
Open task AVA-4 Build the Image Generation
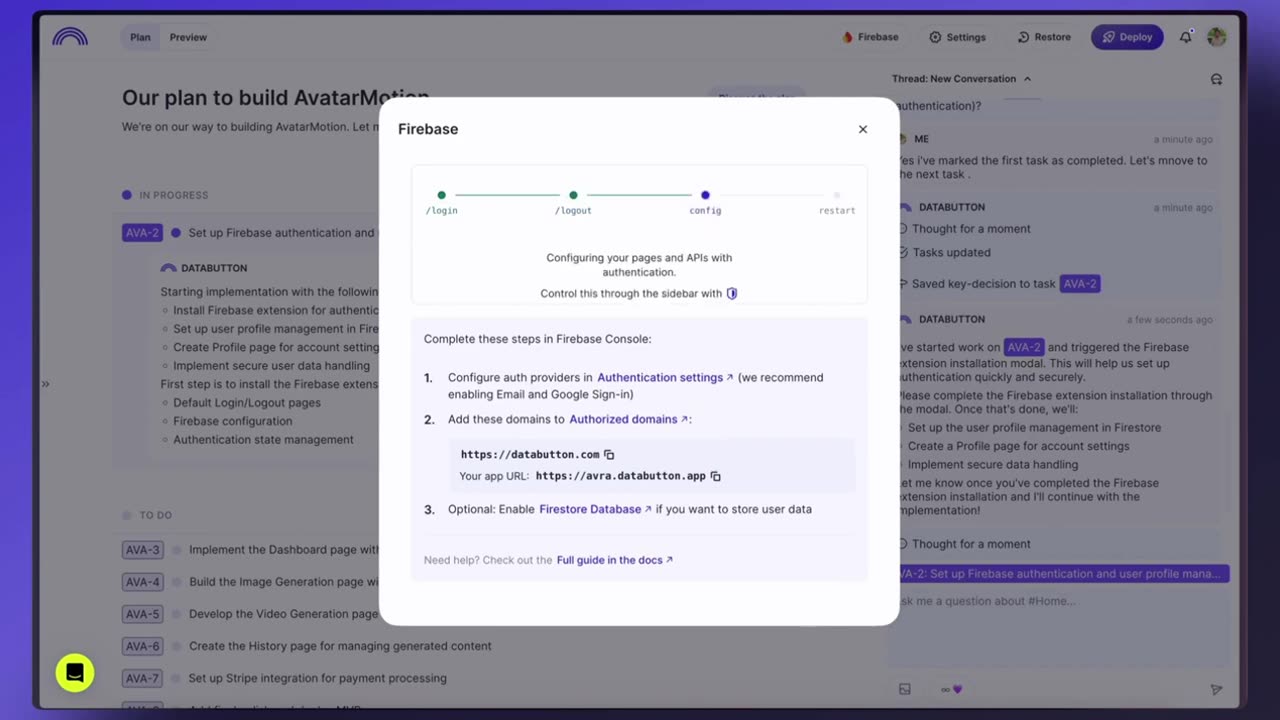coord(251,582)
